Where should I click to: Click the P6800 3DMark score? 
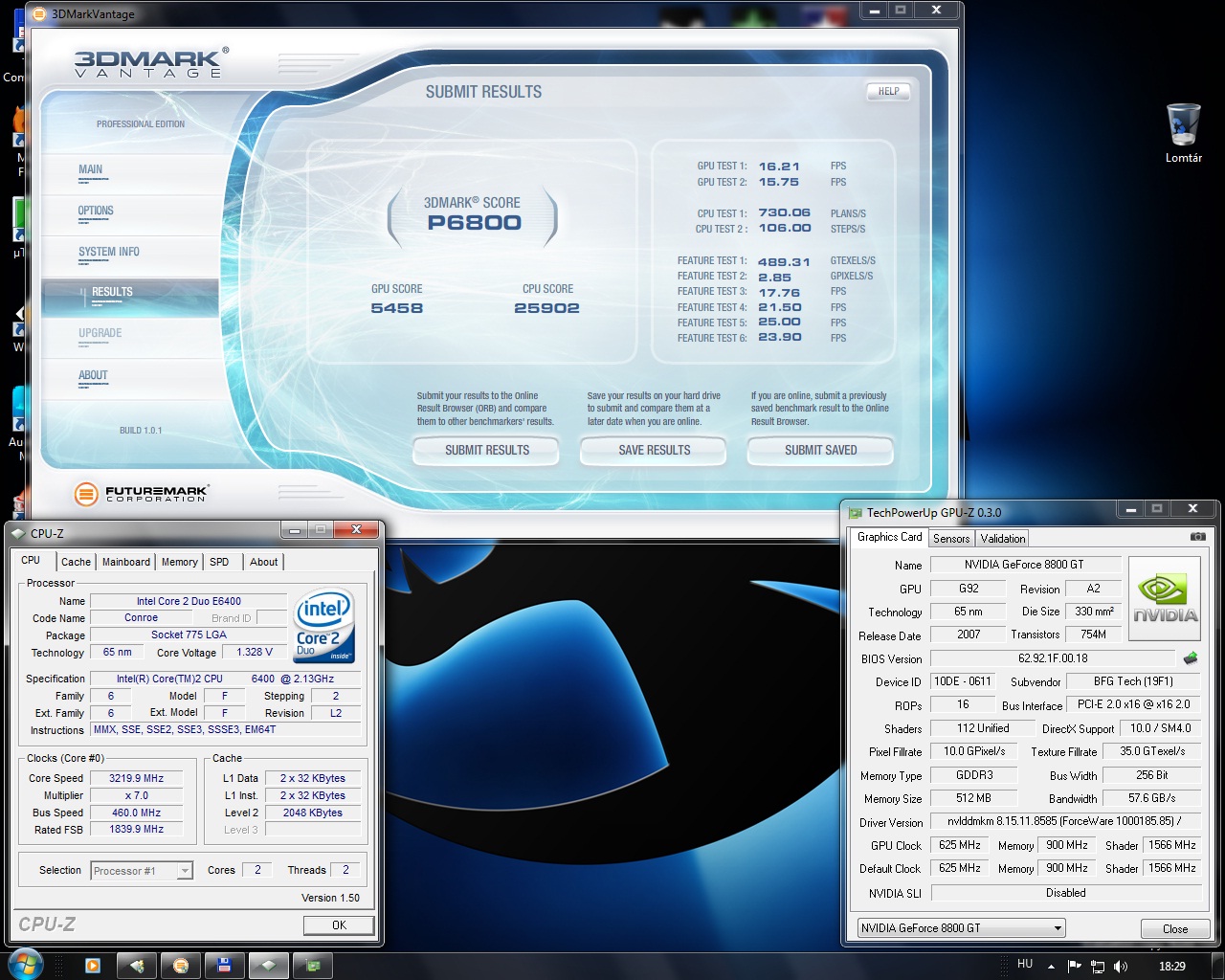pos(475,223)
